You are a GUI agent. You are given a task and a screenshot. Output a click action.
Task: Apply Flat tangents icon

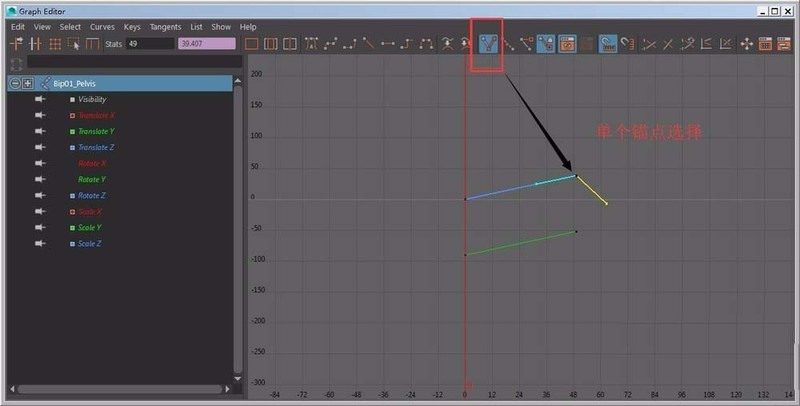pyautogui.click(x=388, y=44)
